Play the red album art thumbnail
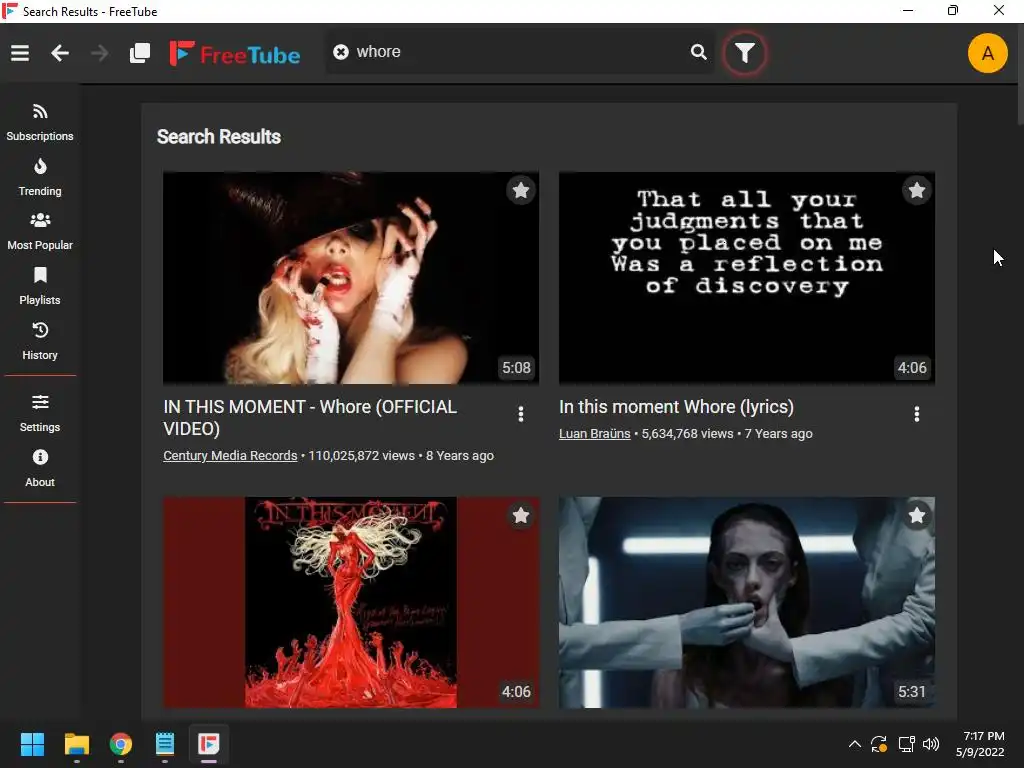1024x768 pixels. 351,602
